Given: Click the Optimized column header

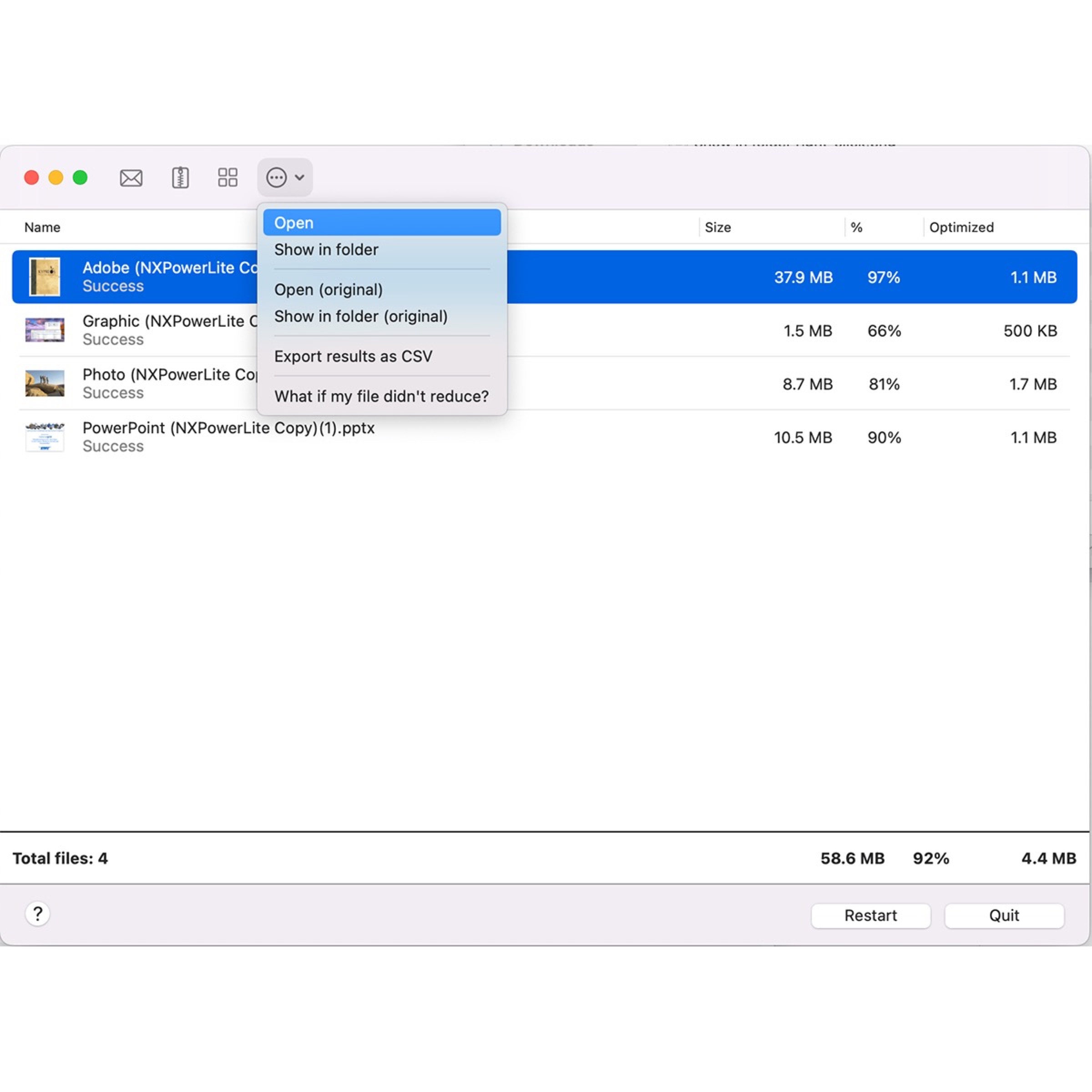Looking at the screenshot, I should point(961,227).
